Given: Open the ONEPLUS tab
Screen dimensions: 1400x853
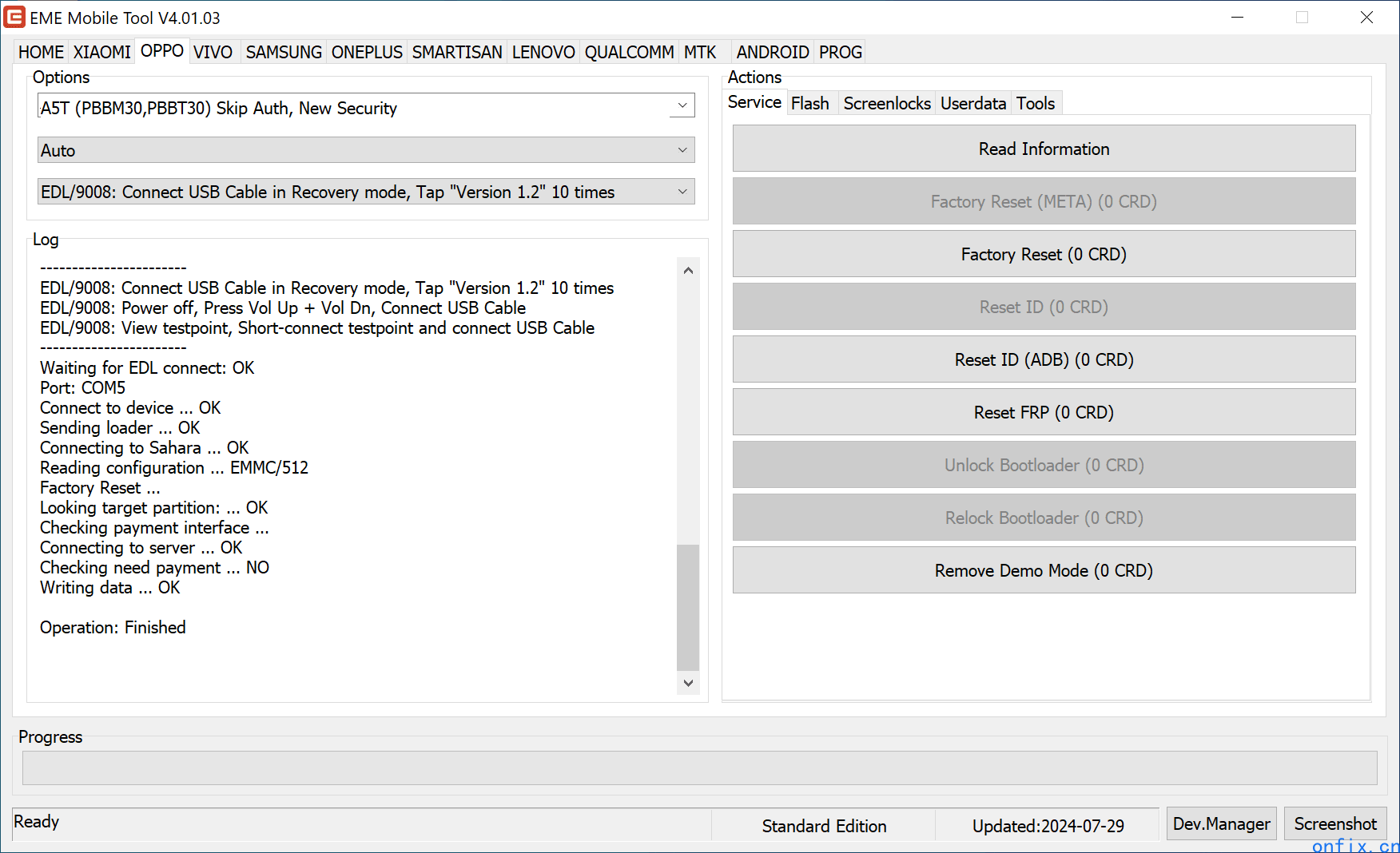Looking at the screenshot, I should 367,52.
